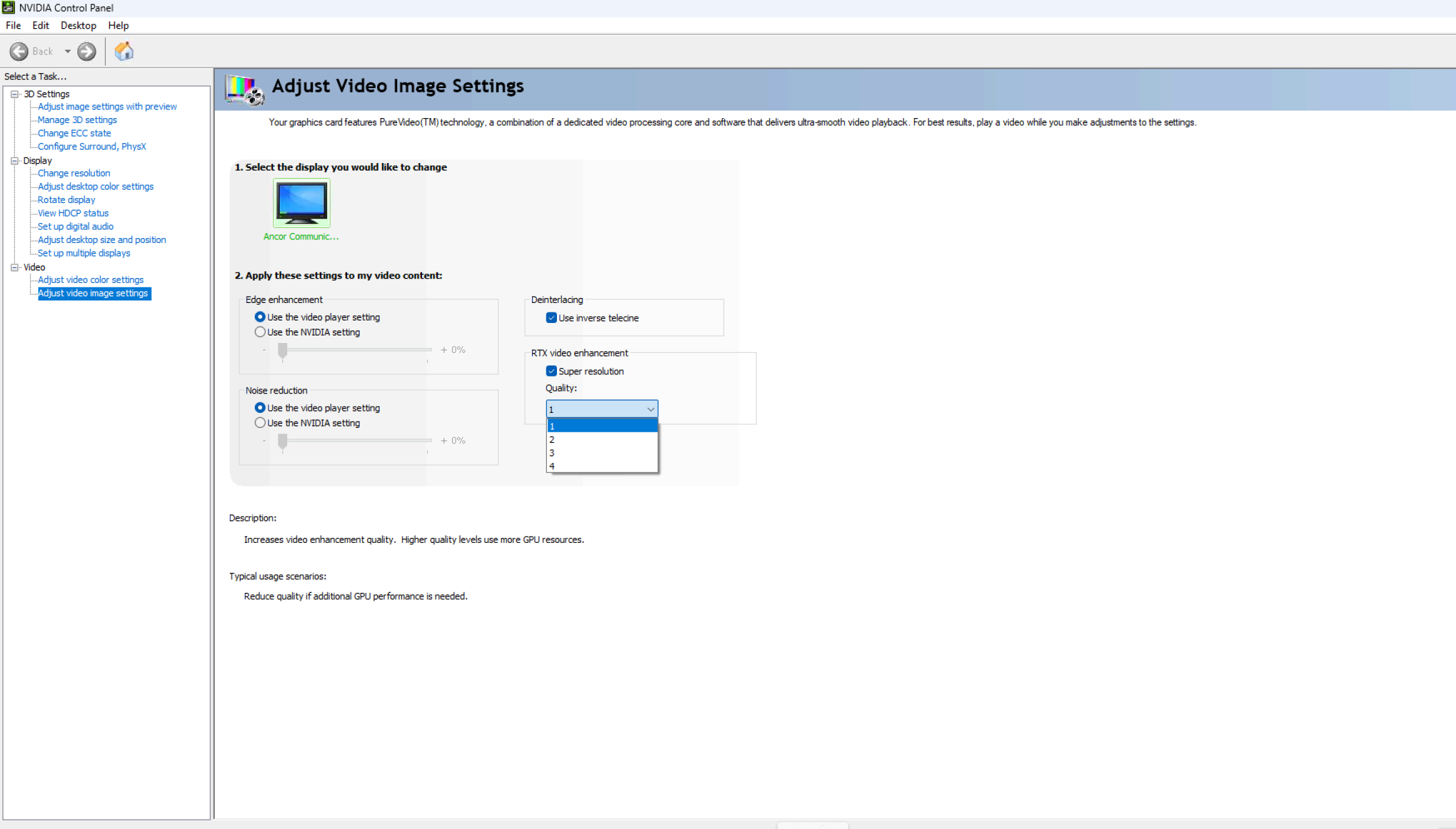1456x829 pixels.
Task: Open the Help menu
Action: pos(118,26)
